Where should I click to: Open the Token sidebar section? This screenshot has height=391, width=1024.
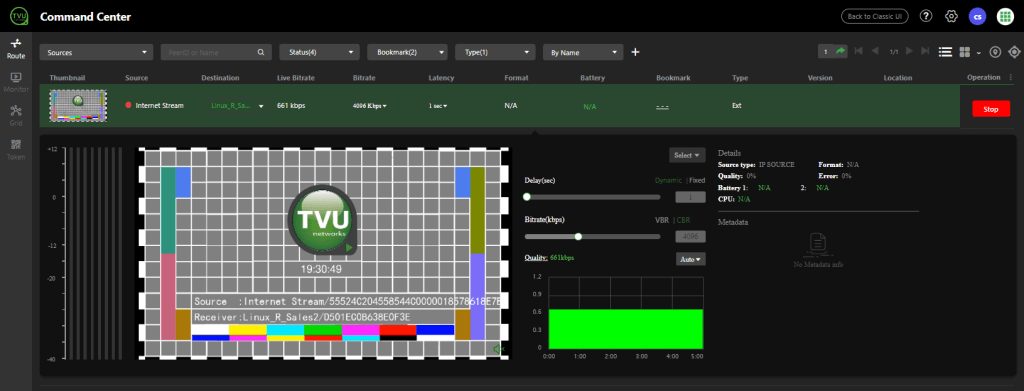[16, 150]
